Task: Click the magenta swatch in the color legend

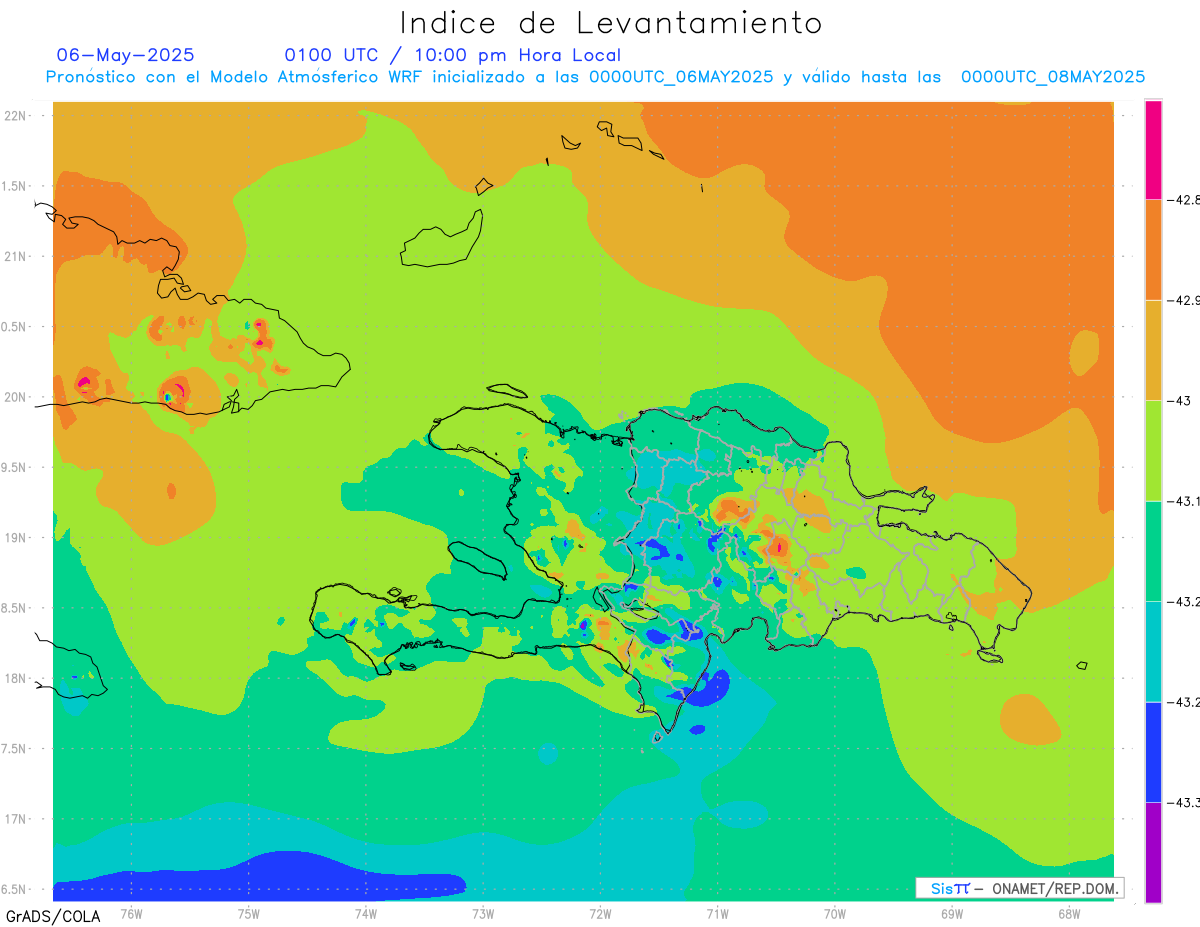Action: (x=1153, y=150)
